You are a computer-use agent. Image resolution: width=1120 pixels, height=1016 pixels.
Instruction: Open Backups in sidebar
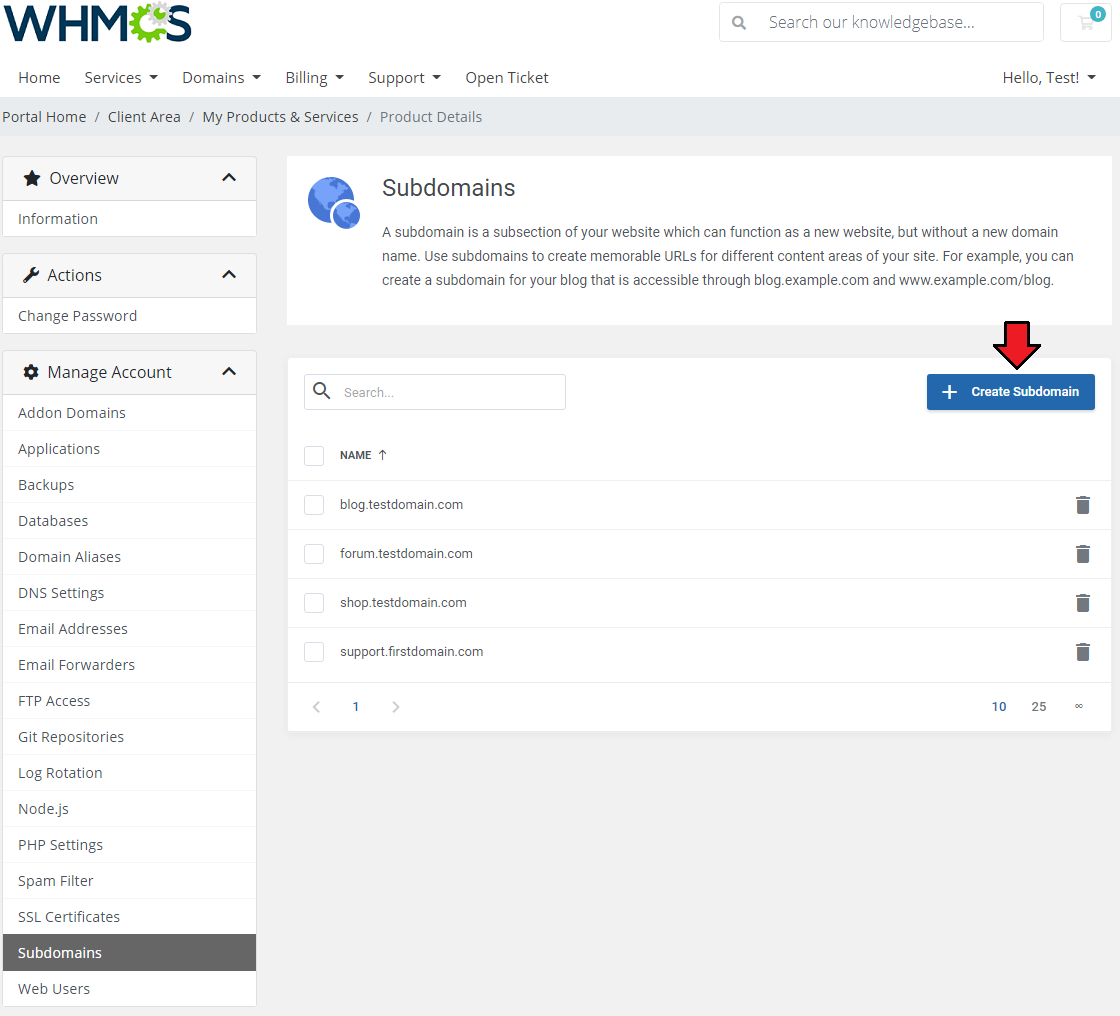pyautogui.click(x=129, y=485)
